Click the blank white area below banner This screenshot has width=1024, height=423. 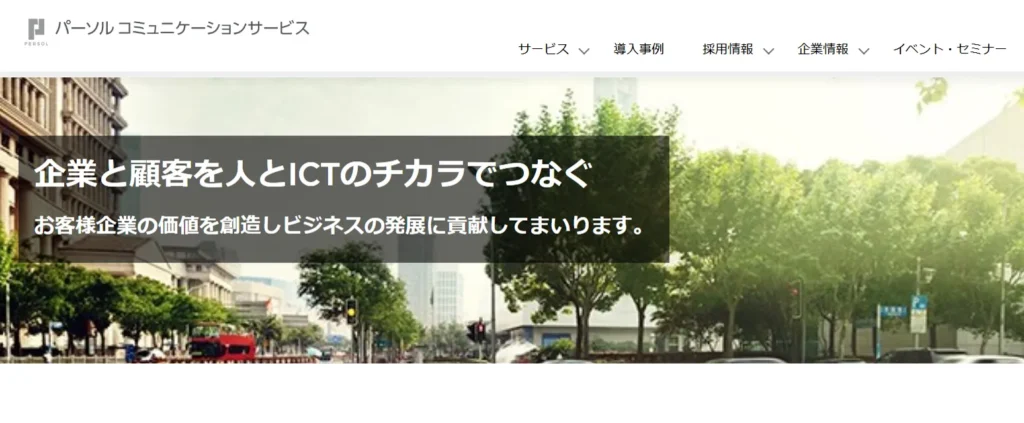coord(512,393)
